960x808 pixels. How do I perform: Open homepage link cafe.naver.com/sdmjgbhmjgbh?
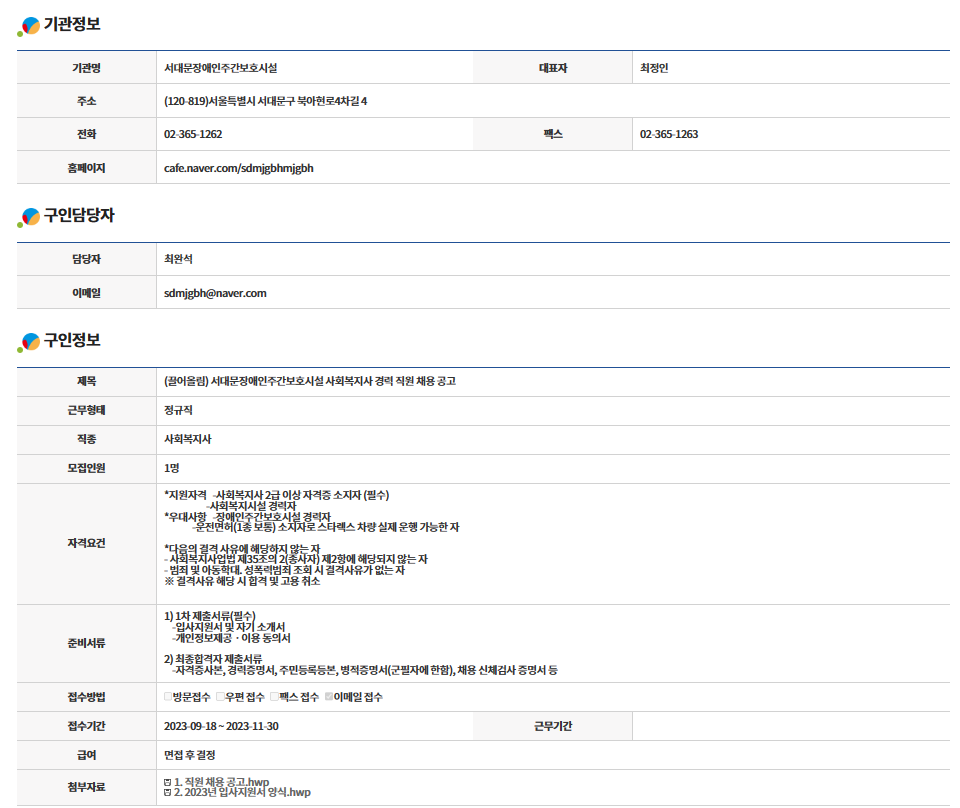point(238,168)
